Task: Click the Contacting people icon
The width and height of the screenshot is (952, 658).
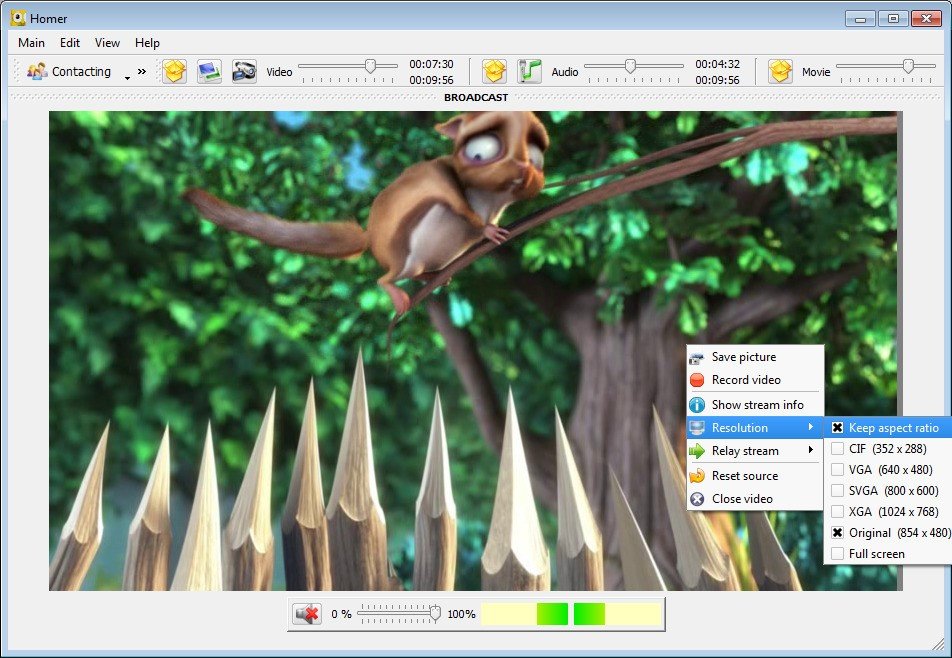Action: (x=37, y=71)
